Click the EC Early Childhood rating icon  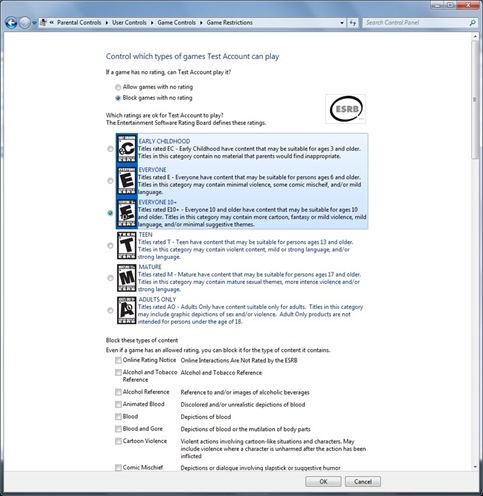pos(127,148)
